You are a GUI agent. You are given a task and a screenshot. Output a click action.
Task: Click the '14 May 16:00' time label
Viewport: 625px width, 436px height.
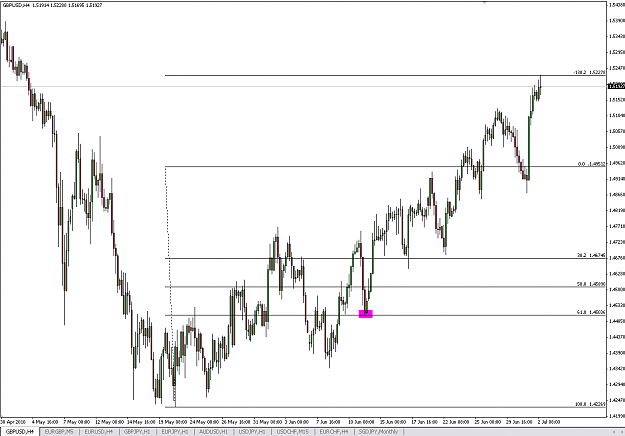[141, 422]
